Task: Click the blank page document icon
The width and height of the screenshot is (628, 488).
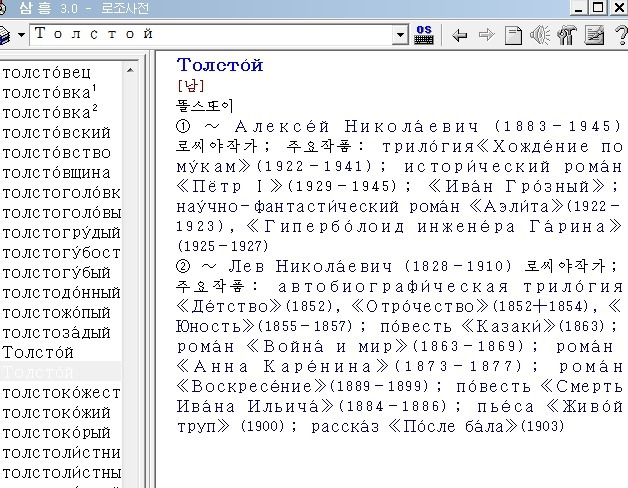Action: click(x=513, y=35)
